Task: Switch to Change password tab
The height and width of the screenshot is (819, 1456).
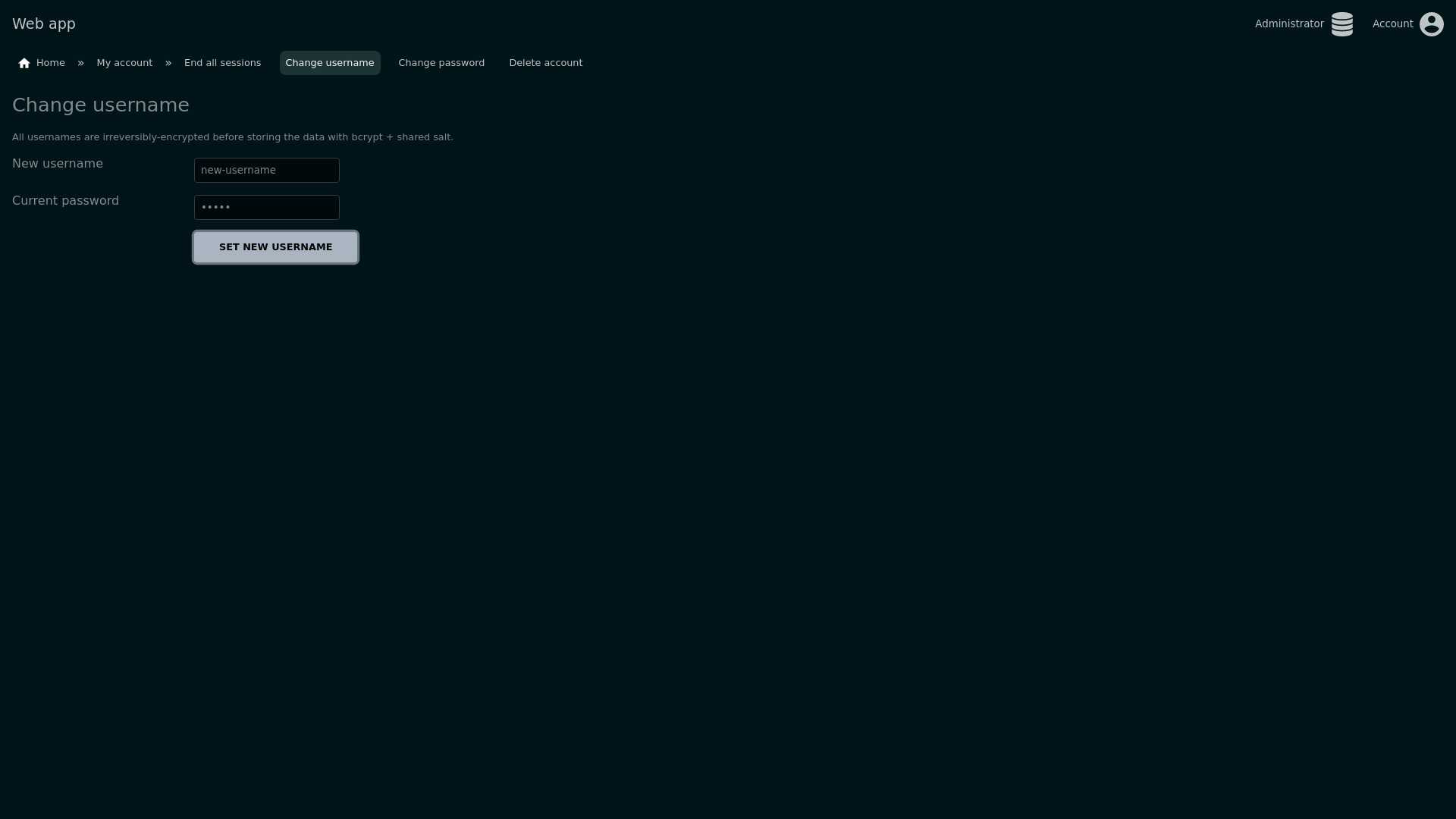Action: coord(441,63)
